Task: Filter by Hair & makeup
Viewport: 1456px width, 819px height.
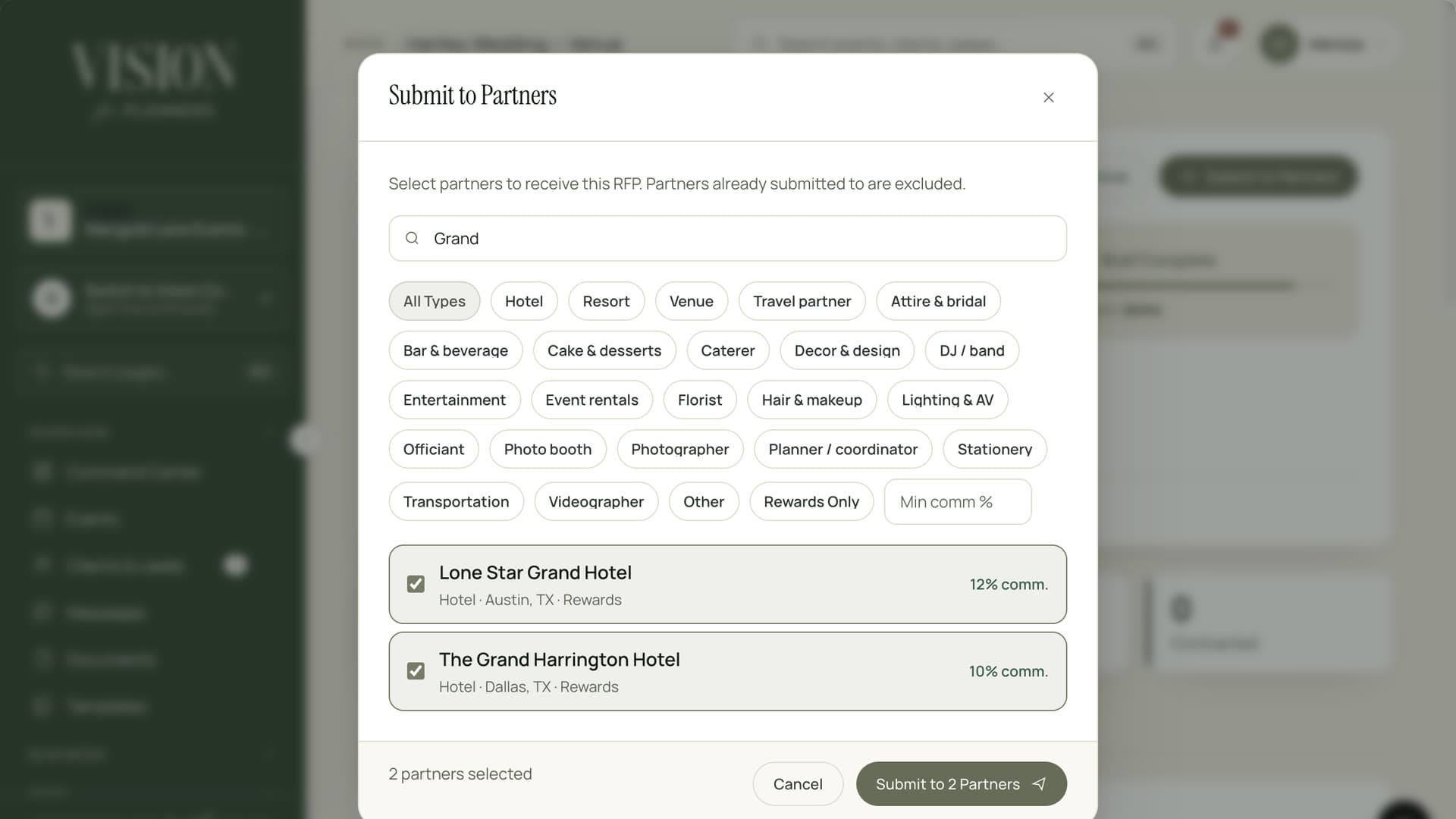Action: 812,400
